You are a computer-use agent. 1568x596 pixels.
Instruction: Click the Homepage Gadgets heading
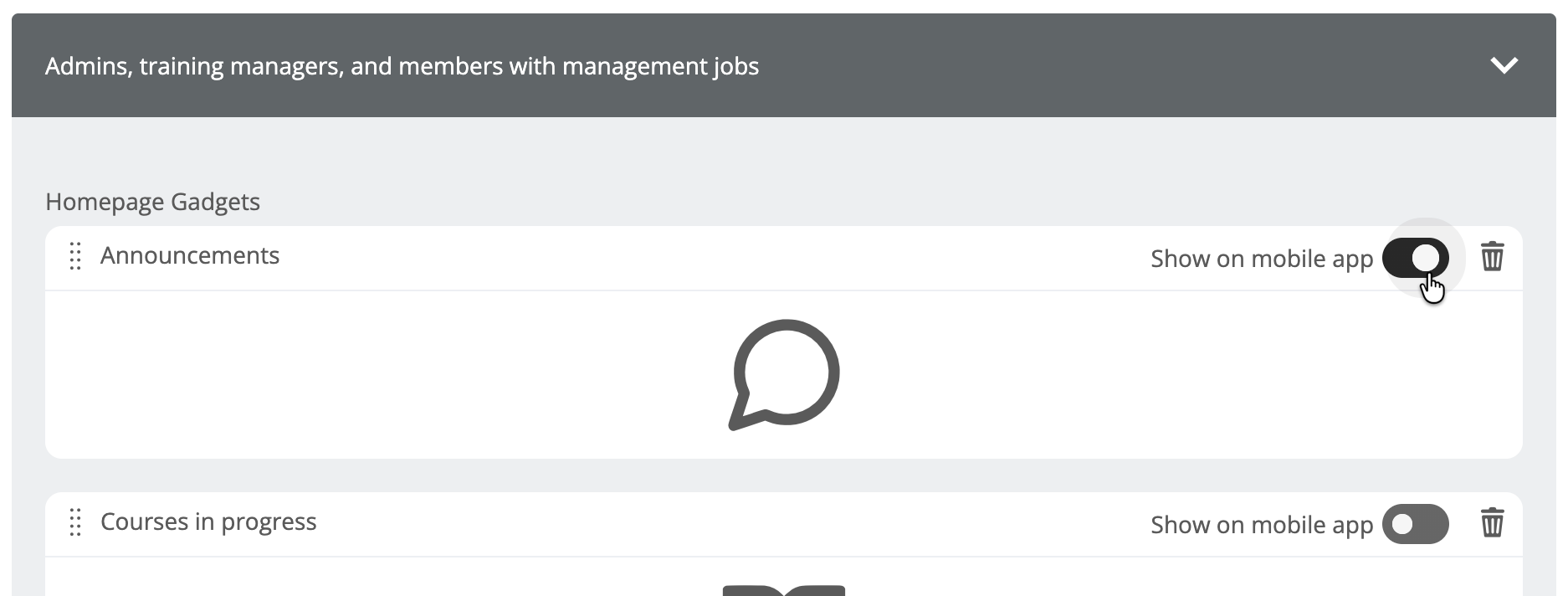coord(152,202)
